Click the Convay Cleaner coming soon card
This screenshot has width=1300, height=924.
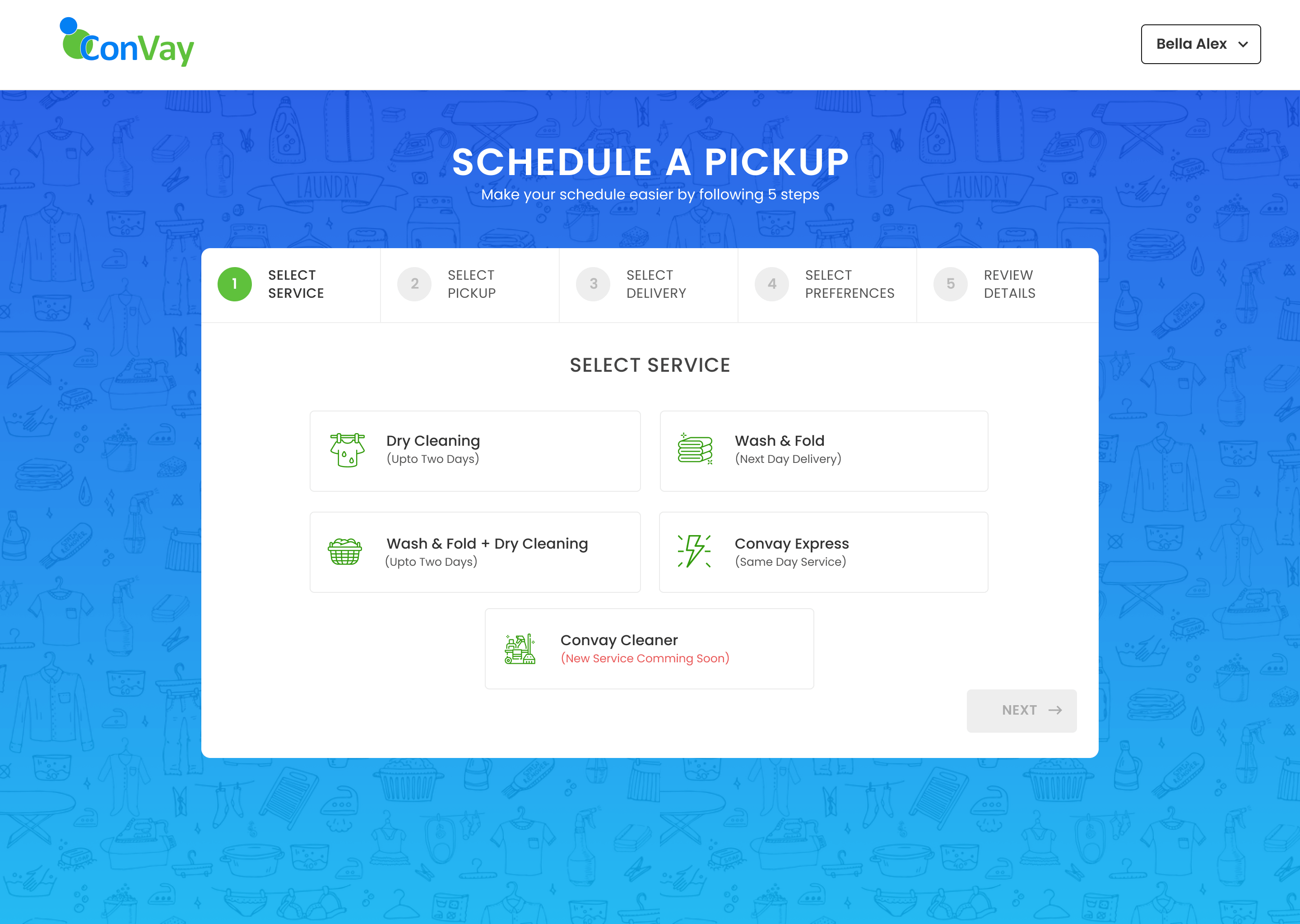click(649, 649)
